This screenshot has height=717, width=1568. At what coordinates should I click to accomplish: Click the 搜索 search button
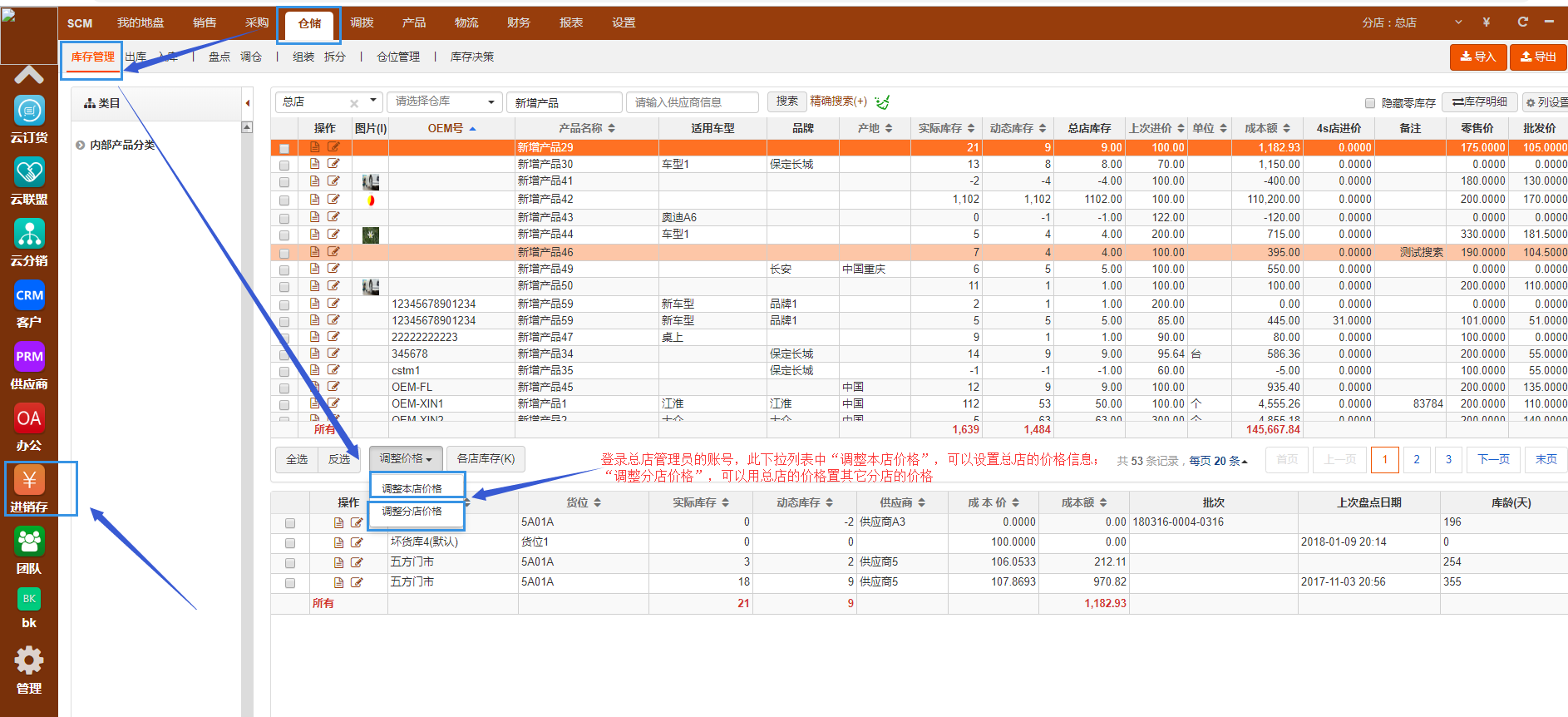pos(786,101)
